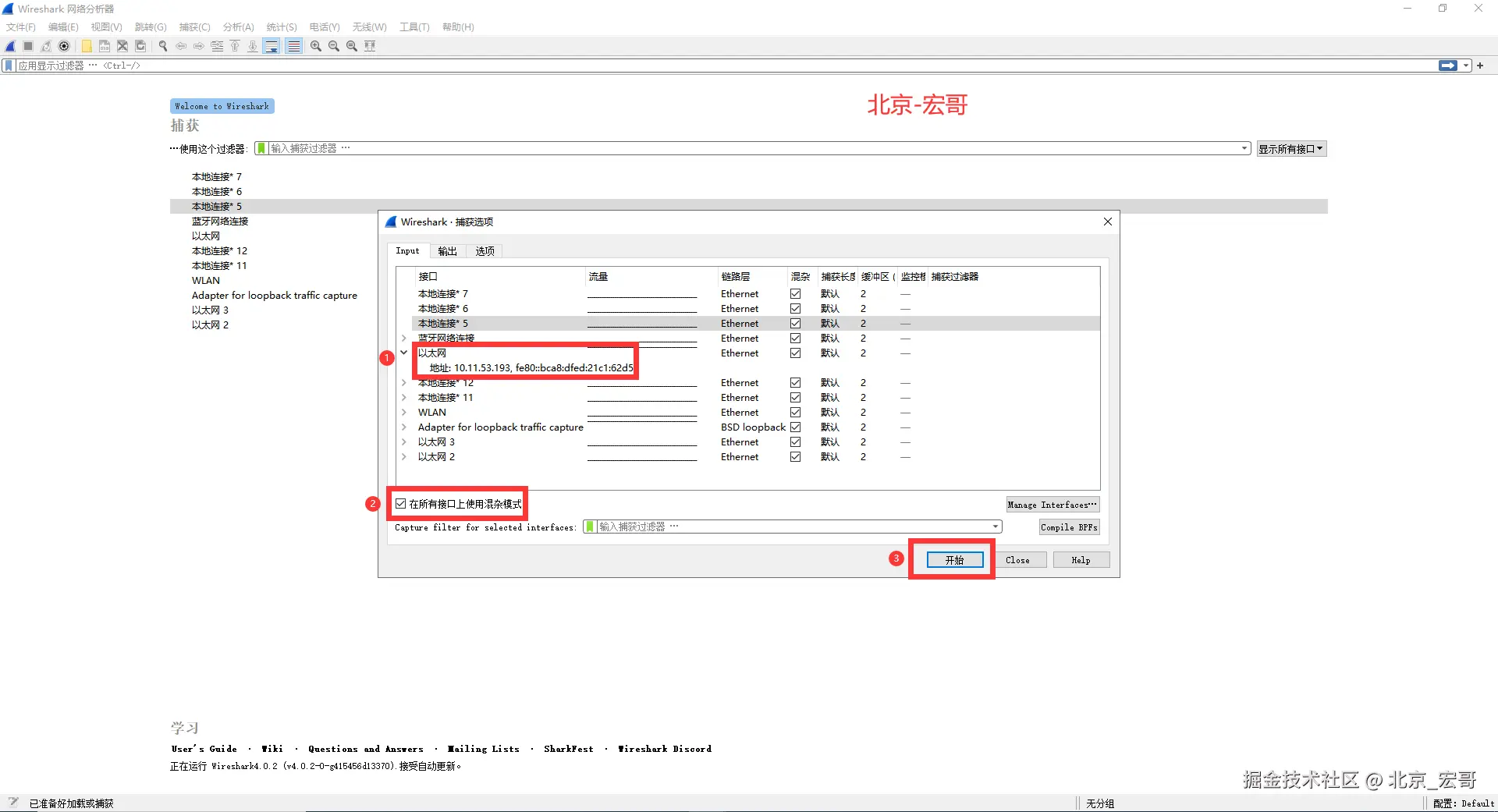This screenshot has height=812, width=1498.
Task: Toggle the auto-scroll during live capture icon
Action: 272,46
